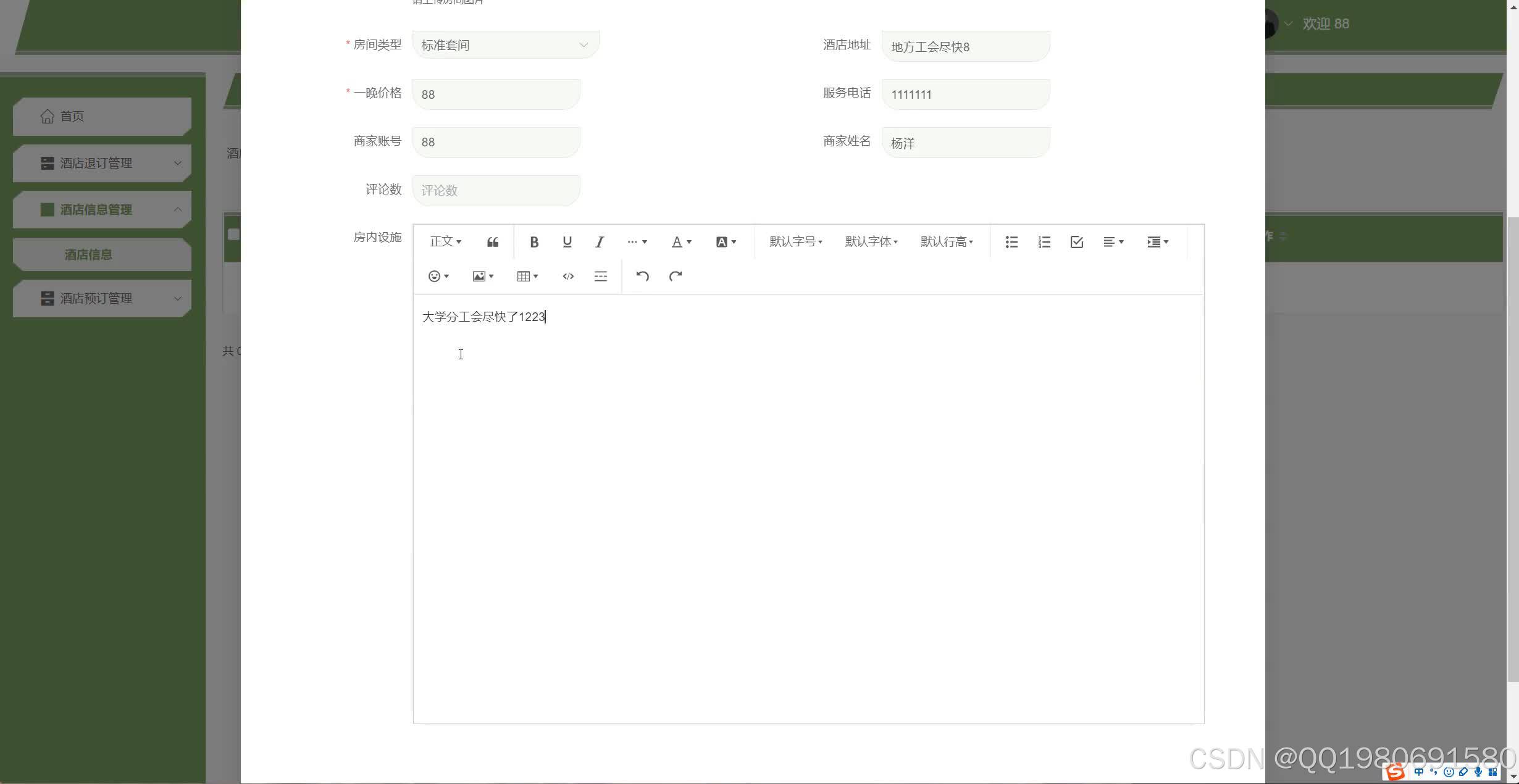Apply underline formatting to text
This screenshot has height=784, width=1519.
(x=567, y=242)
